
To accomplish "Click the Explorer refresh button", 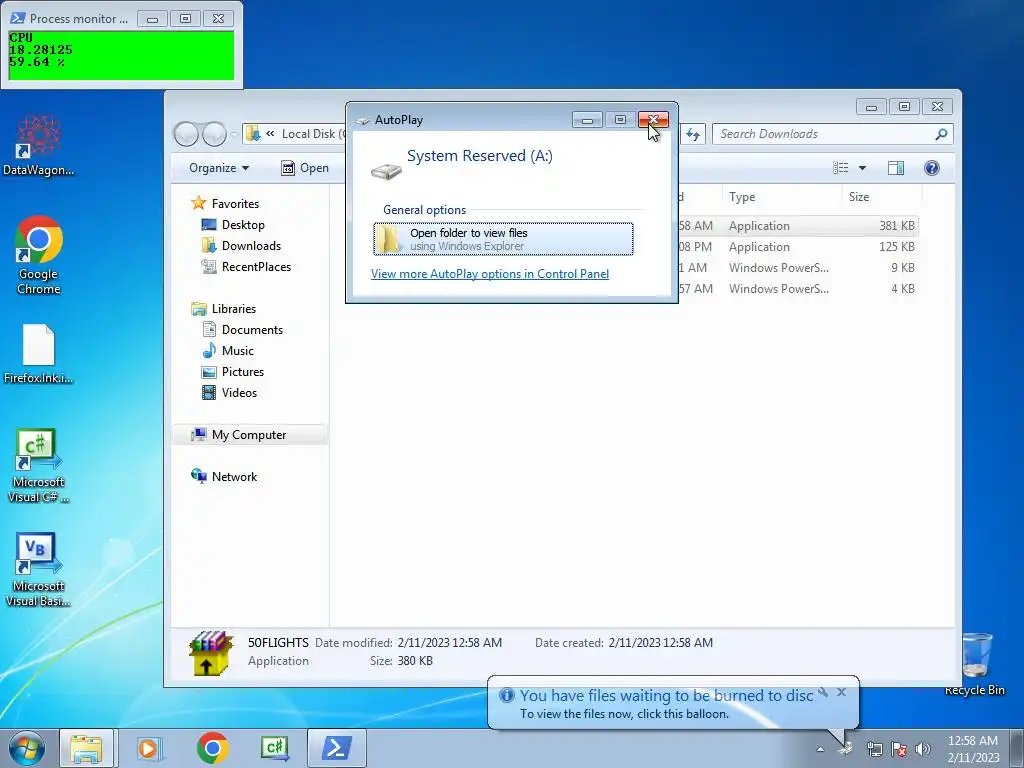I will pyautogui.click(x=693, y=135).
